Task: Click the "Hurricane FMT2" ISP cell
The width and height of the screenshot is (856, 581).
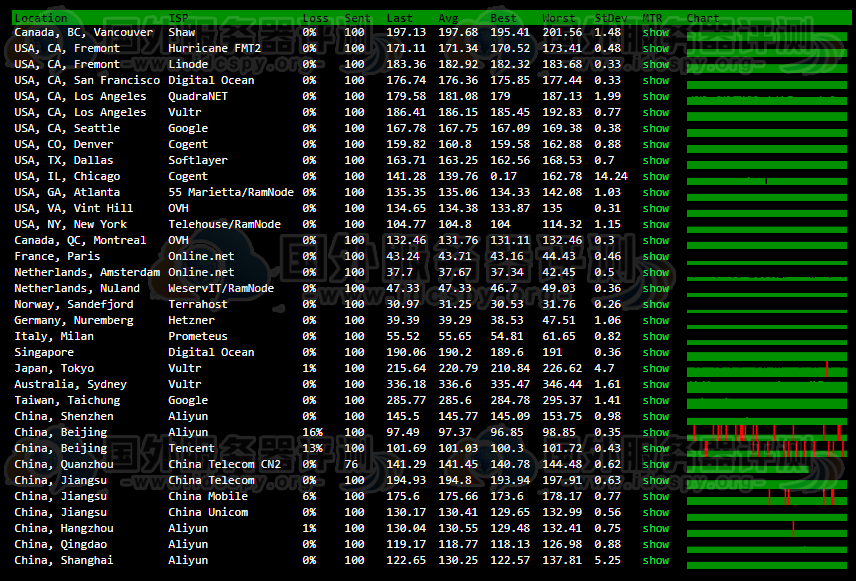Action: pos(215,48)
